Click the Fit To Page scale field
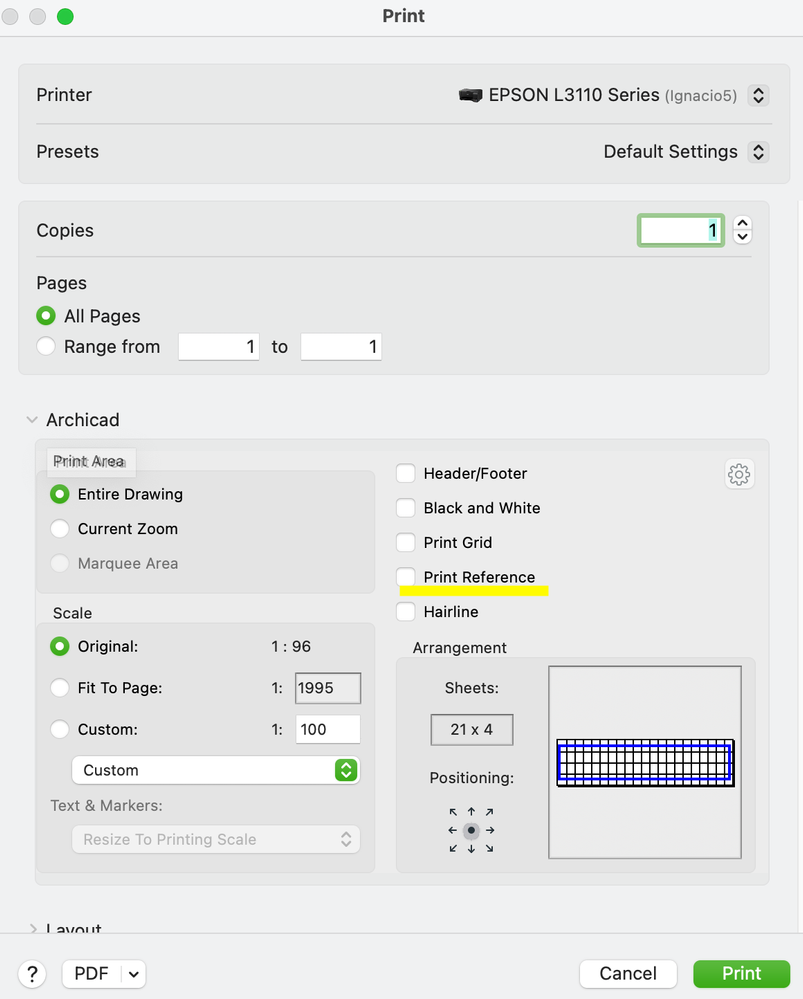This screenshot has height=999, width=803. [x=328, y=688]
